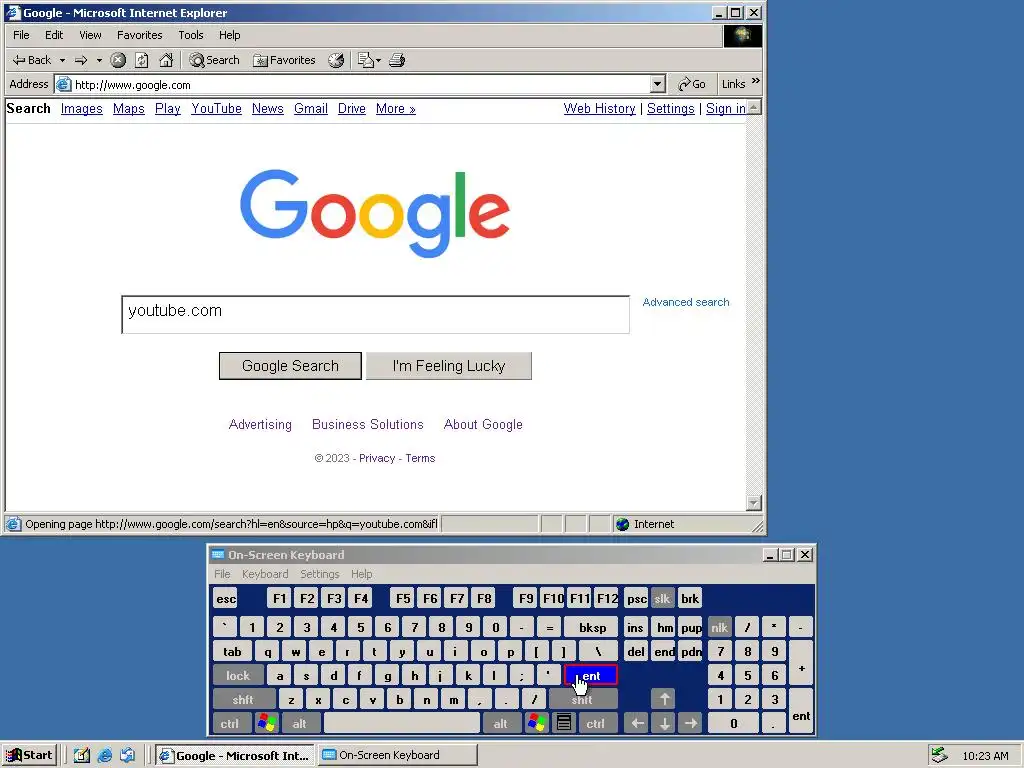Viewport: 1024px width, 768px height.
Task: Click the left arrow key on keyboard
Action: coord(637,724)
